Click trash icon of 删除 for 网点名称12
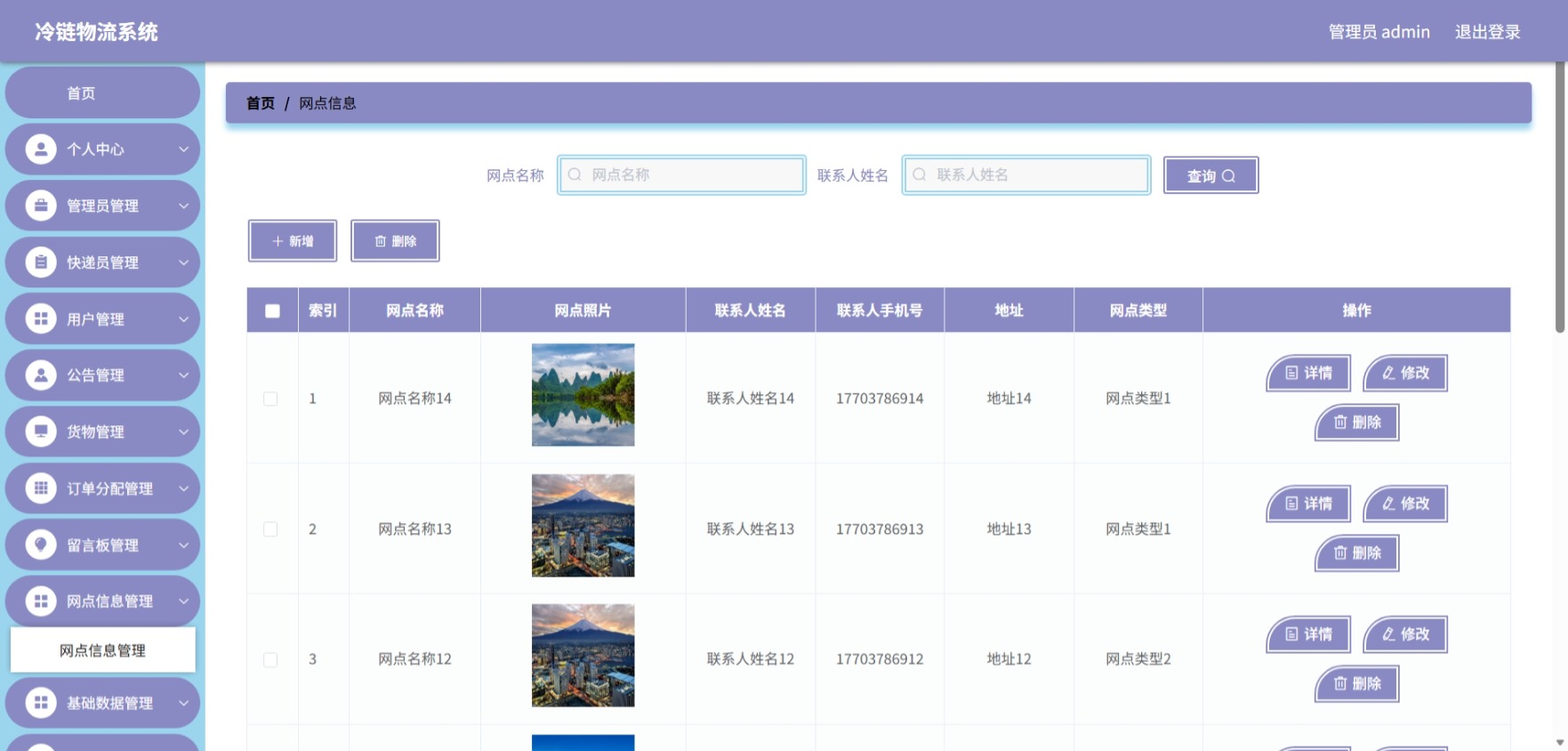 pos(1340,682)
